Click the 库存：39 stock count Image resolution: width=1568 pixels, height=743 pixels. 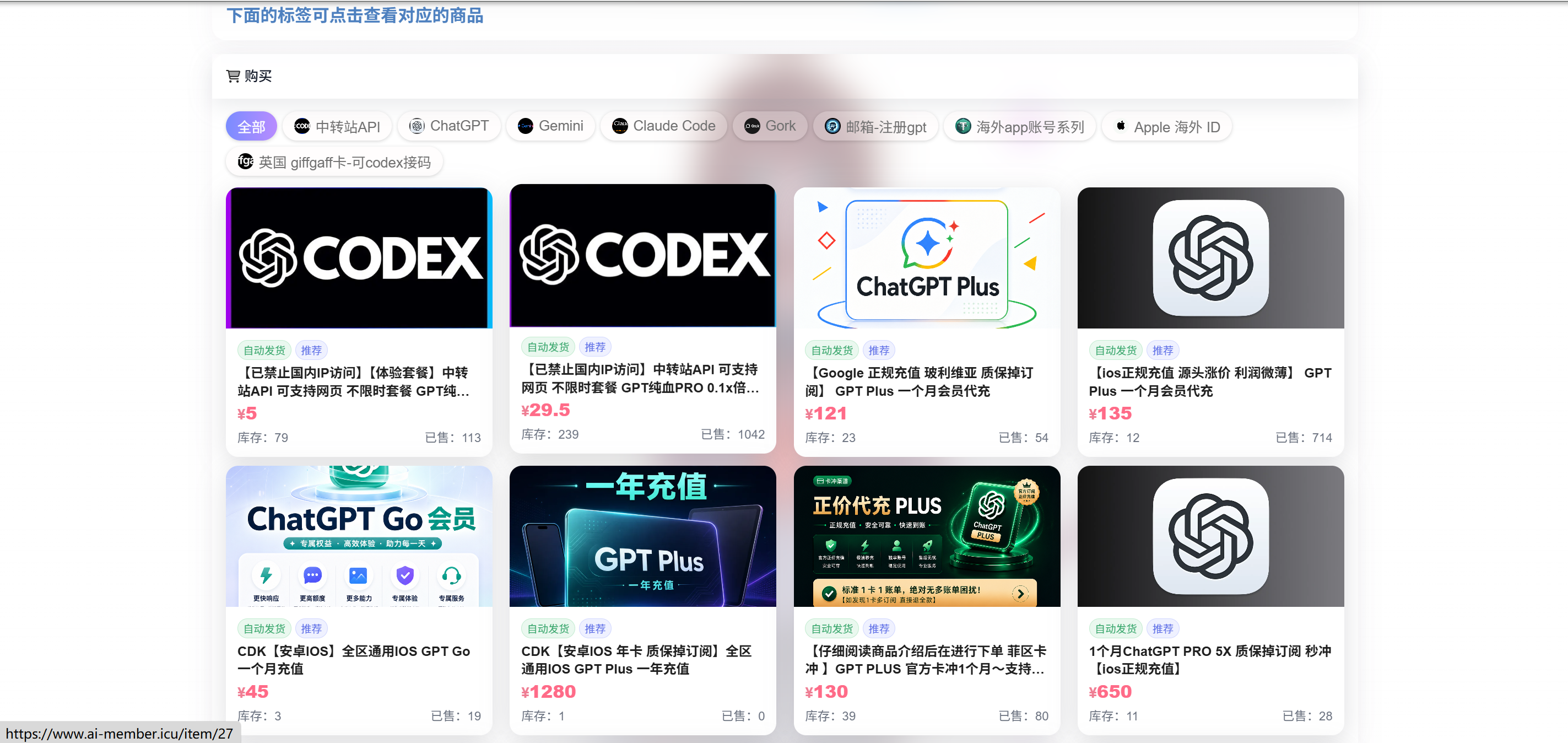[x=830, y=716]
